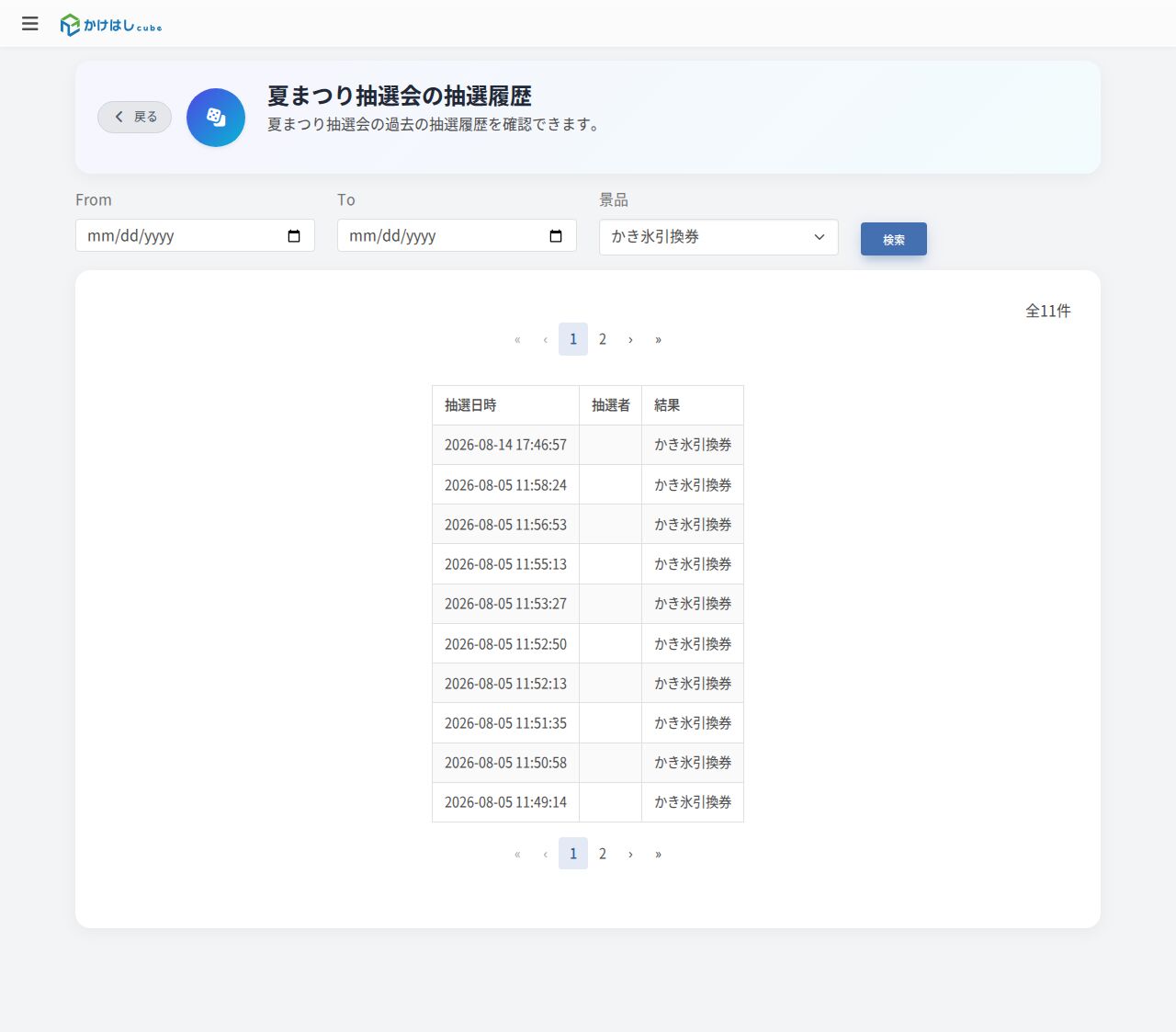Go back with the 戻る button

click(134, 117)
